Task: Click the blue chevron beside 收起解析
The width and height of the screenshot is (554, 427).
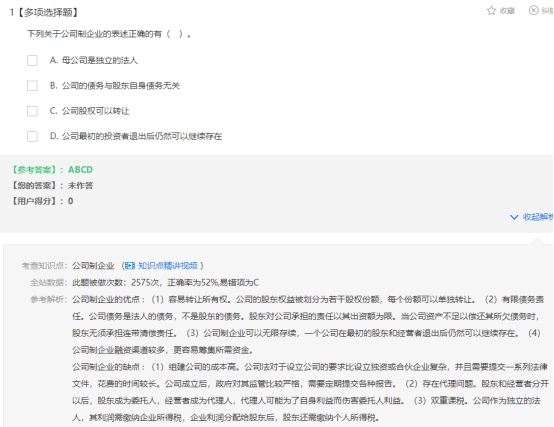Action: click(x=514, y=217)
